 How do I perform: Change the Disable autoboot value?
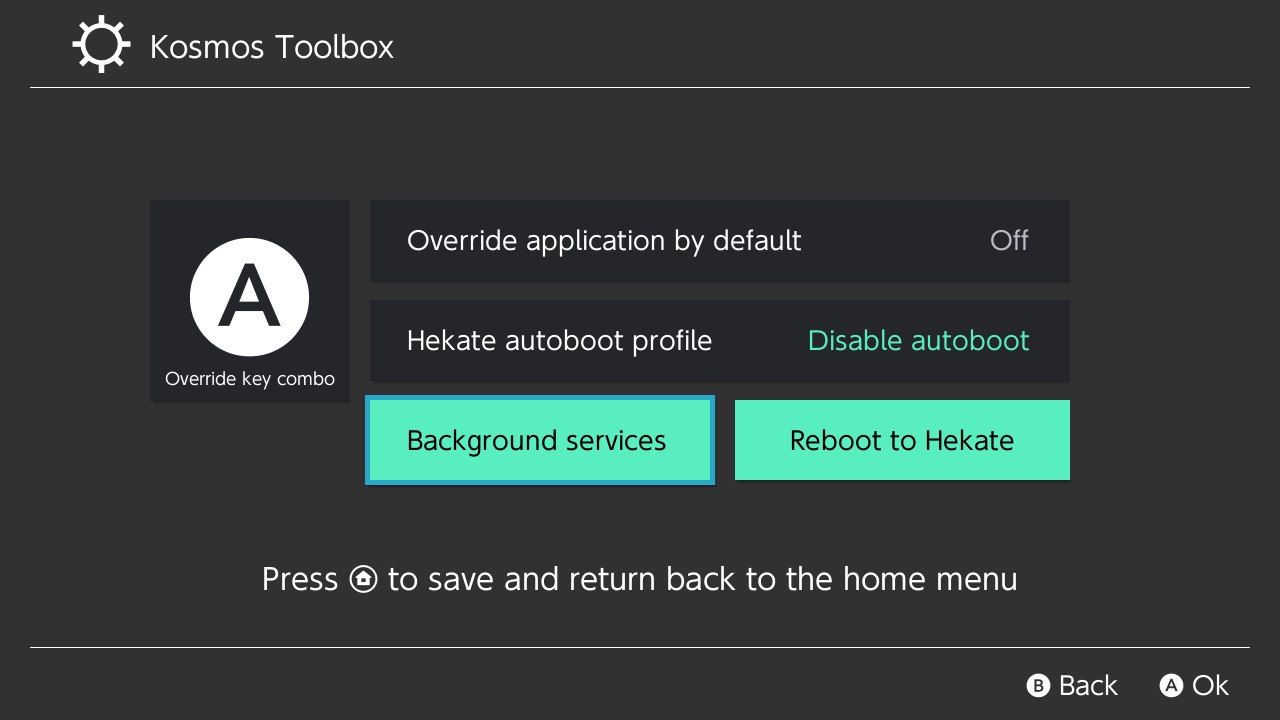pyautogui.click(x=918, y=341)
